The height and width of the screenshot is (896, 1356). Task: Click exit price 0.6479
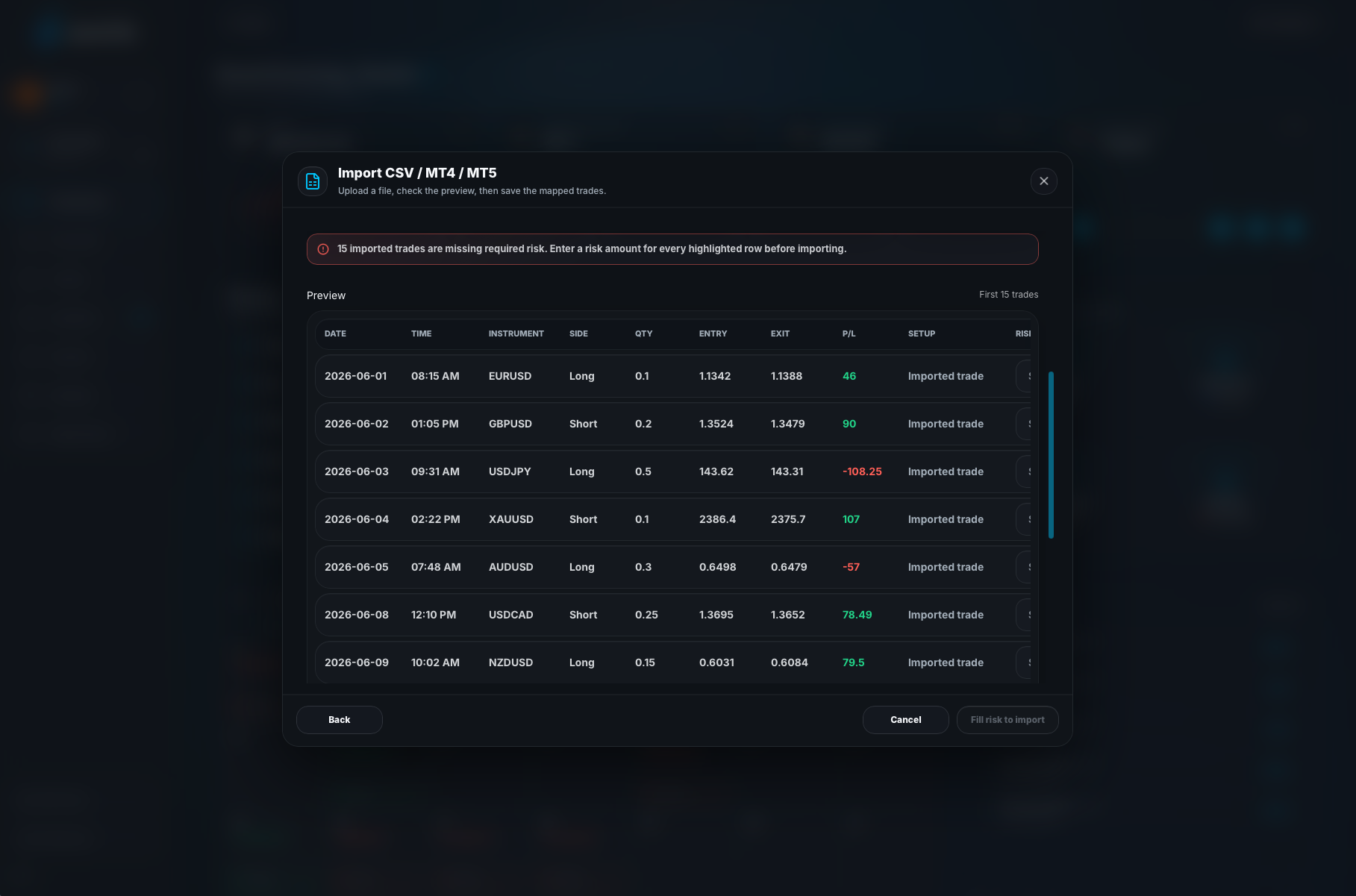click(789, 567)
